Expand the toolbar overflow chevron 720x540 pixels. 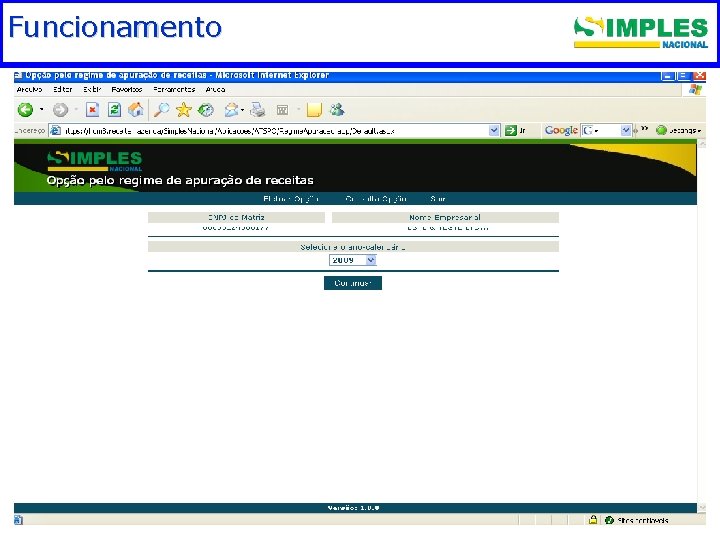pos(644,129)
